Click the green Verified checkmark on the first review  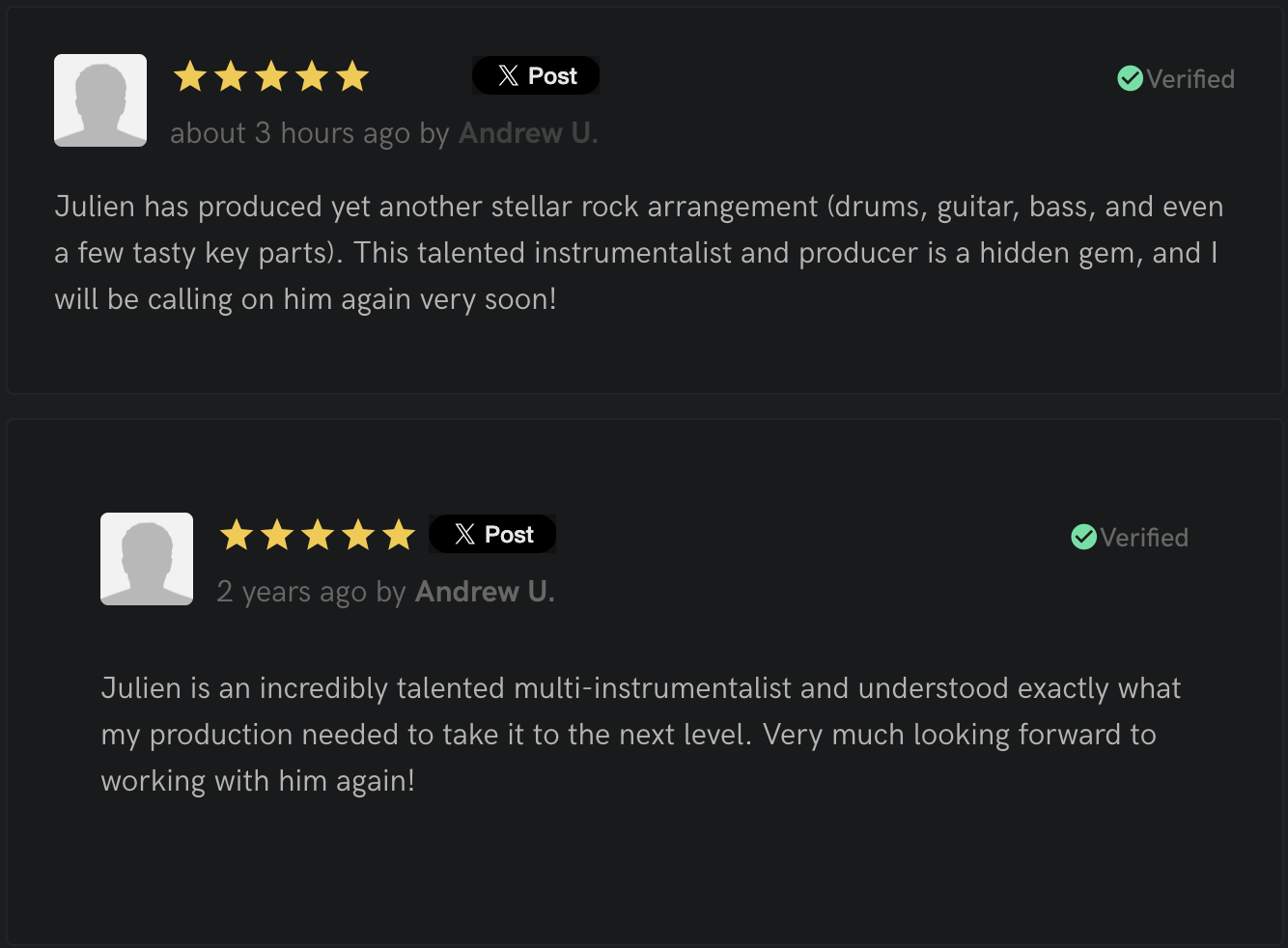click(1130, 78)
